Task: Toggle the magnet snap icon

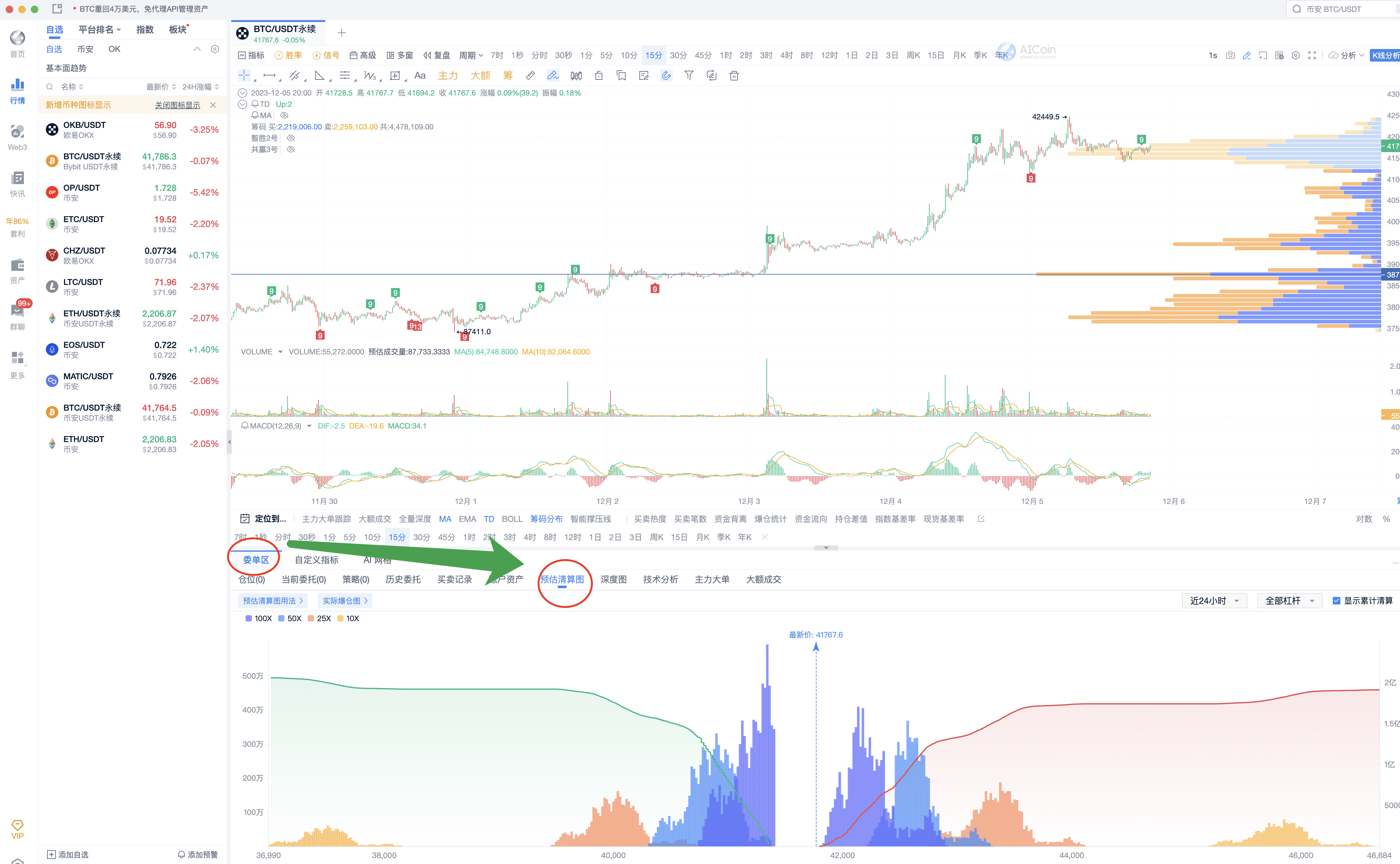Action: click(x=666, y=75)
